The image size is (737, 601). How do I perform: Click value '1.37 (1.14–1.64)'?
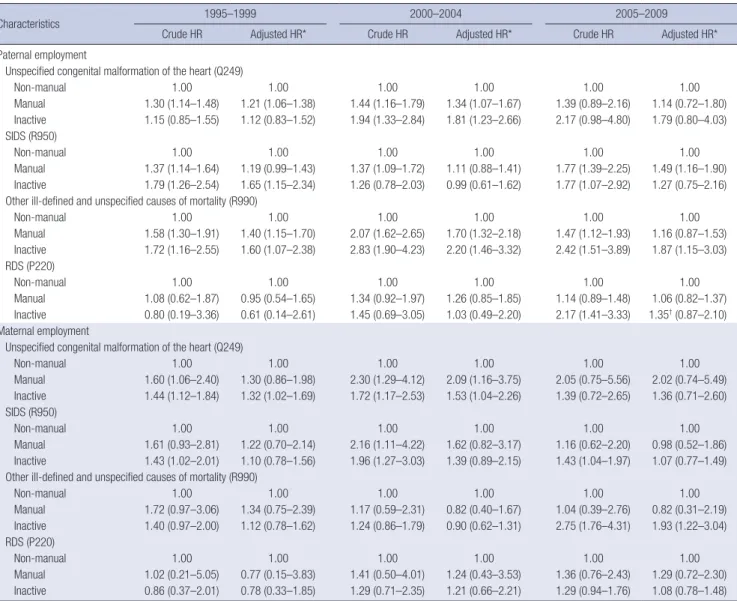(182, 169)
